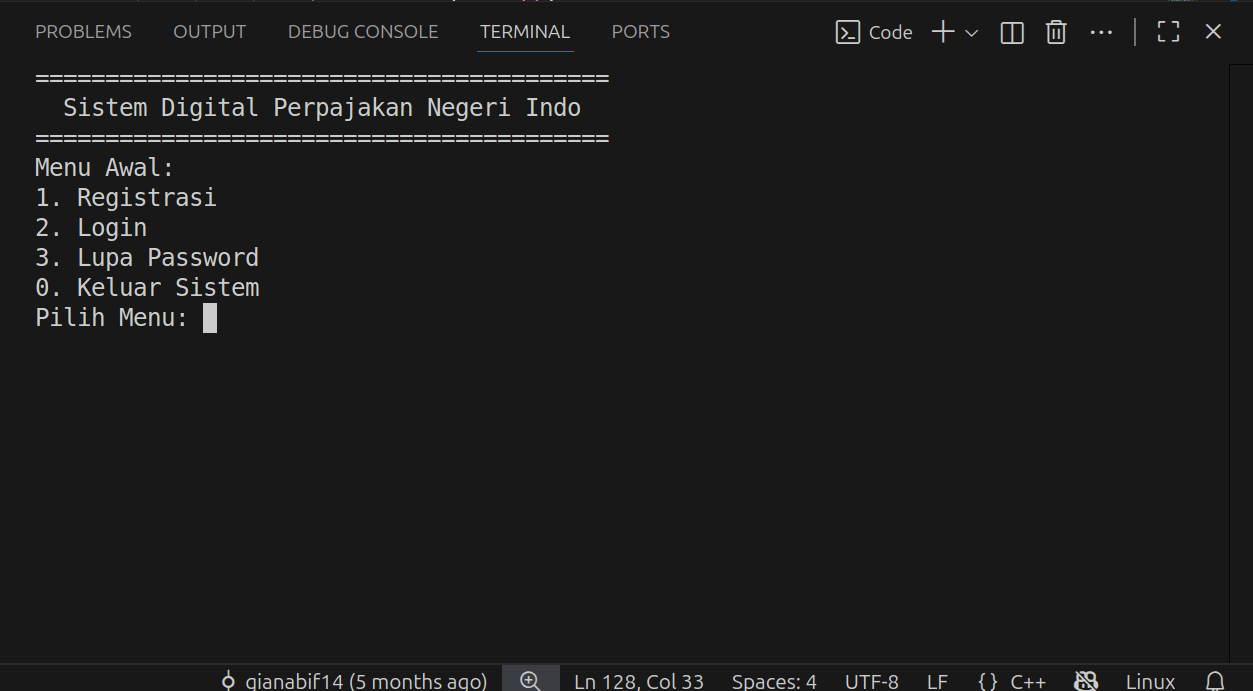Screen dimensions: 1253x691
Task: Click the Code terminal profile icon
Action: [x=848, y=33]
